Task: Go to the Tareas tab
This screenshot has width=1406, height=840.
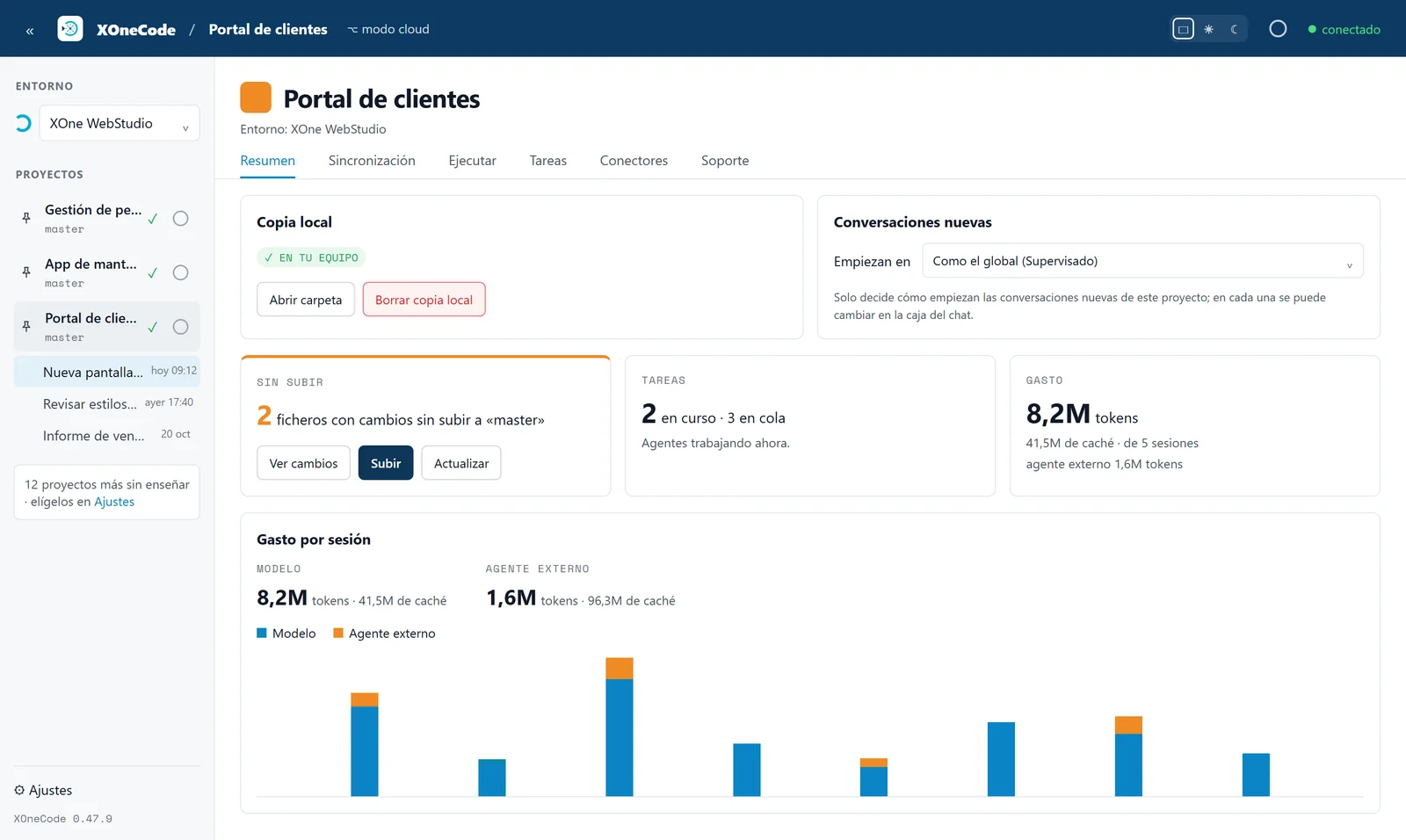Action: (x=547, y=161)
